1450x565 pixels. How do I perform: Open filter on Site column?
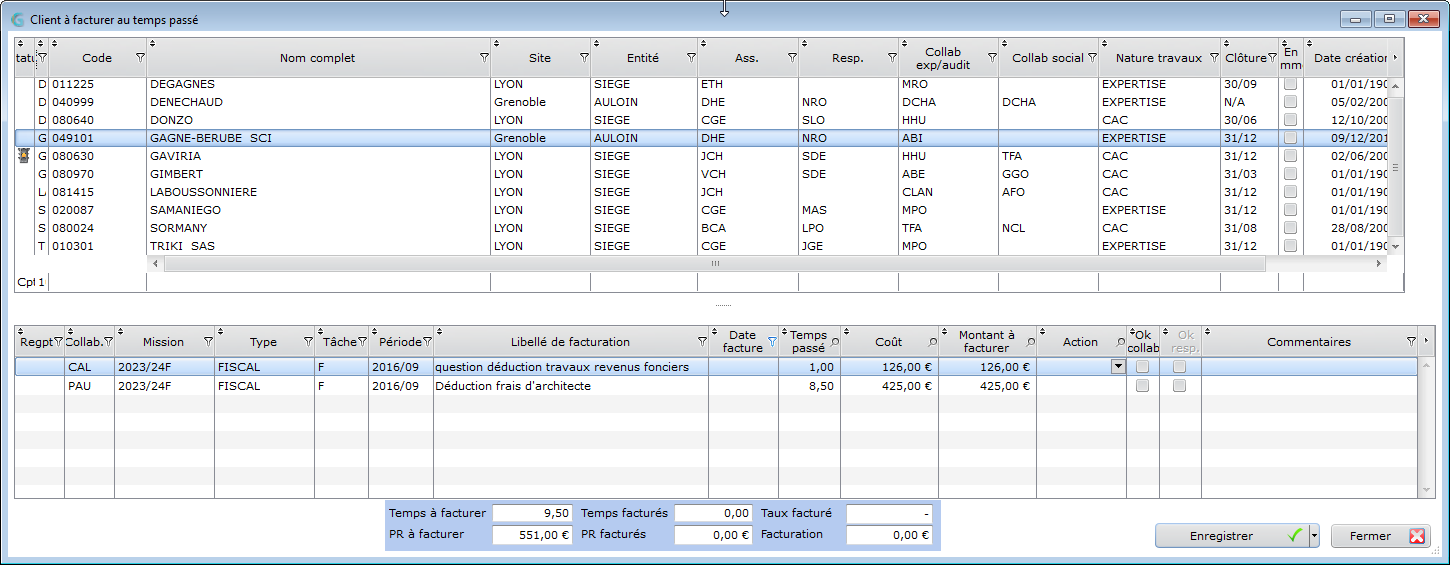[584, 58]
